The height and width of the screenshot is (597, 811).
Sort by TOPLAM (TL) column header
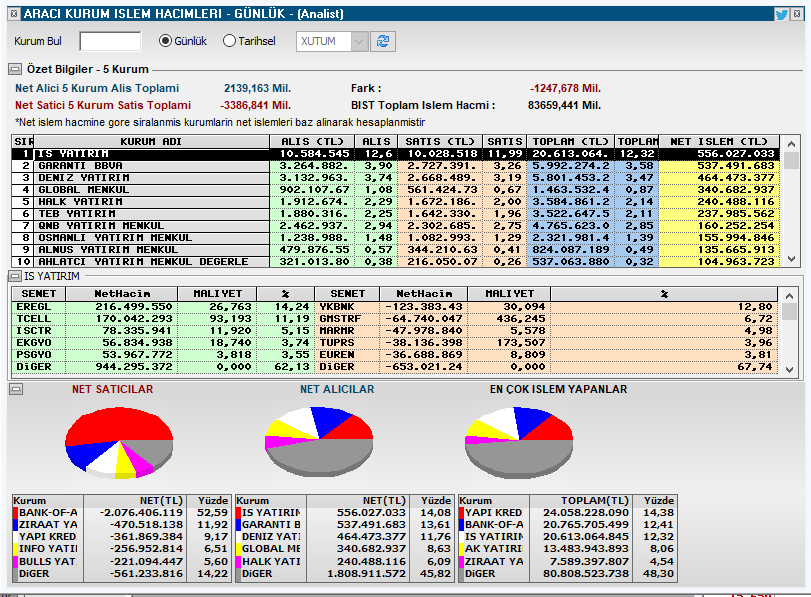tap(570, 142)
